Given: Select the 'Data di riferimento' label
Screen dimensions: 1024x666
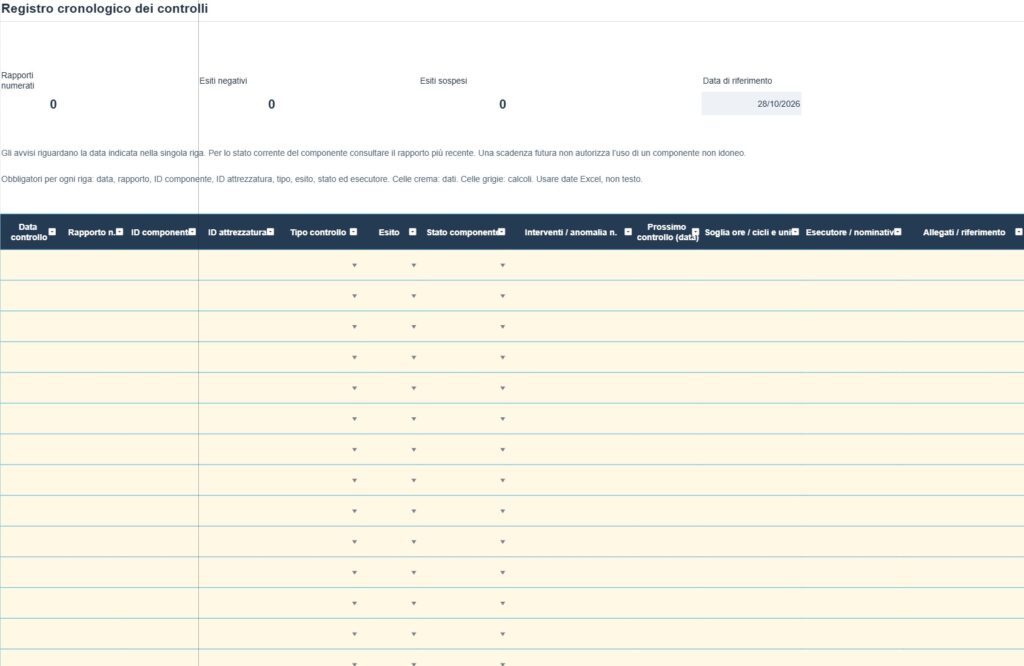Looking at the screenshot, I should (x=737, y=81).
